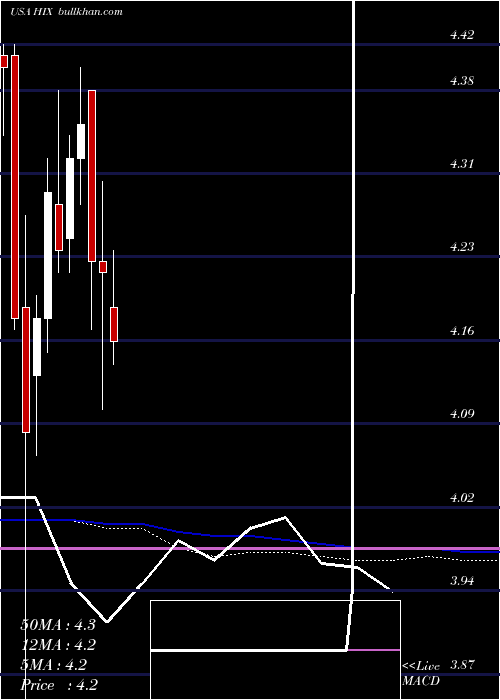Viewport: 500px width, 700px height.
Task: Click the 'USA HIX bullkhan.com' header text
Action: (66, 12)
